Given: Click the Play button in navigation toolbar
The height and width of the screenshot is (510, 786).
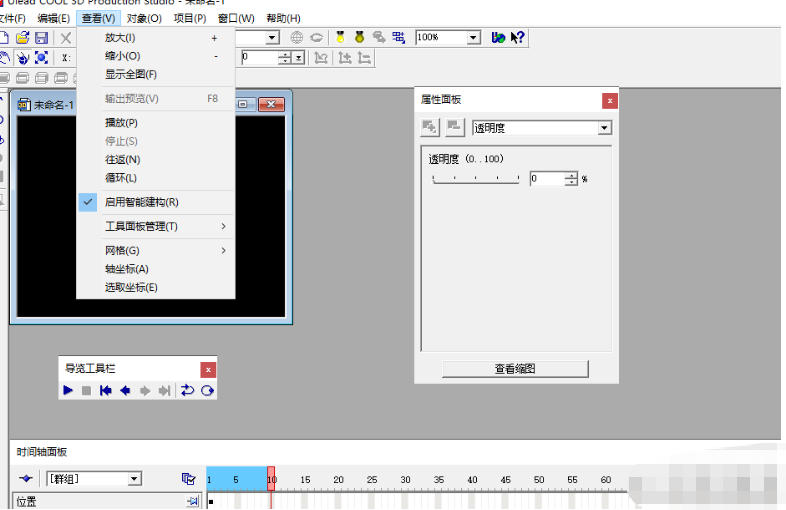Looking at the screenshot, I should click(x=68, y=390).
